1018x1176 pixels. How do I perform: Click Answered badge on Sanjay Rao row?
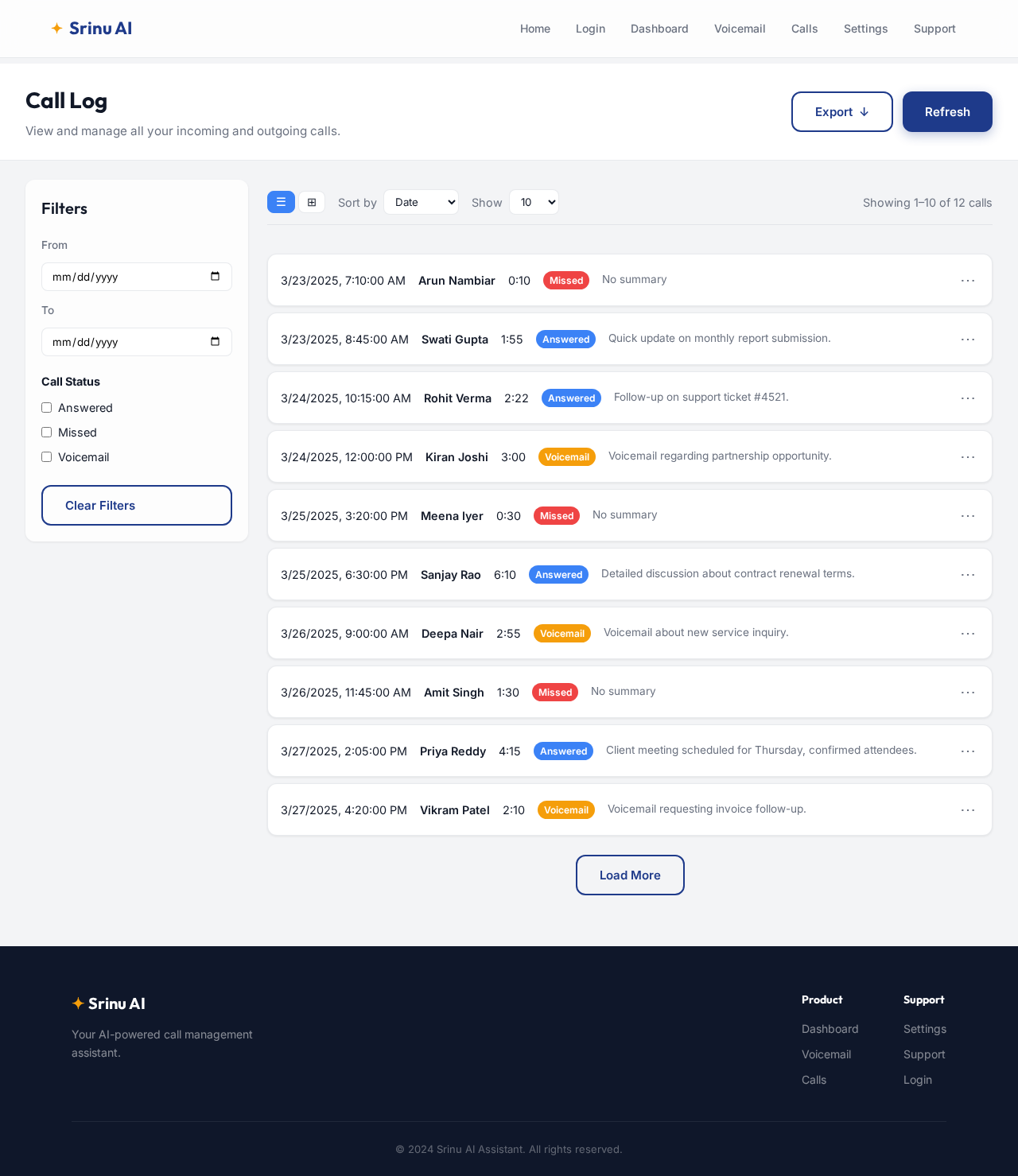pyautogui.click(x=558, y=575)
